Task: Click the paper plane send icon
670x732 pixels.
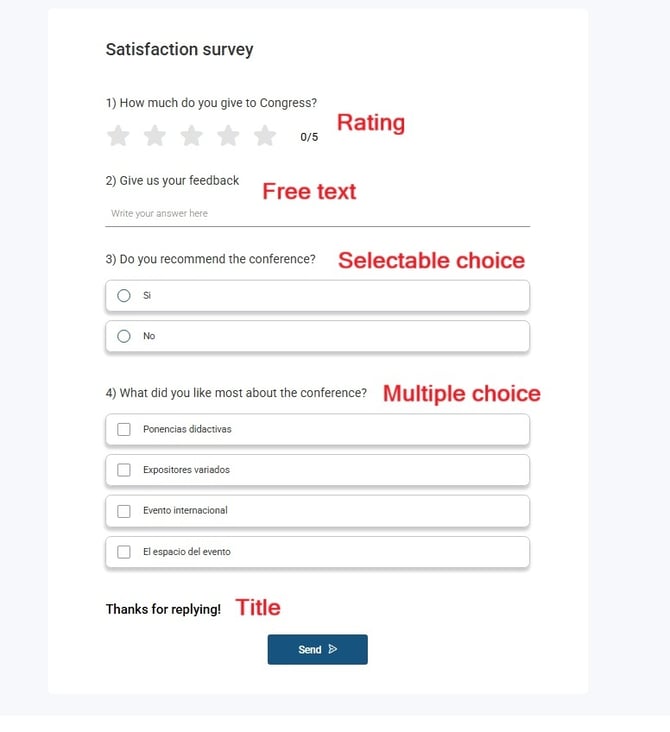Action: pyautogui.click(x=333, y=649)
